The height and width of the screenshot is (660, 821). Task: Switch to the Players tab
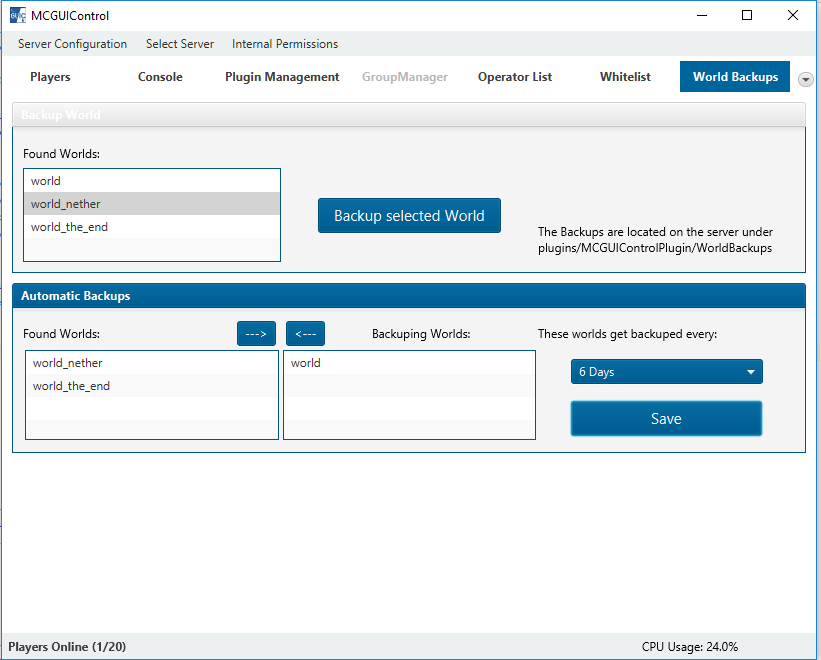tap(50, 77)
